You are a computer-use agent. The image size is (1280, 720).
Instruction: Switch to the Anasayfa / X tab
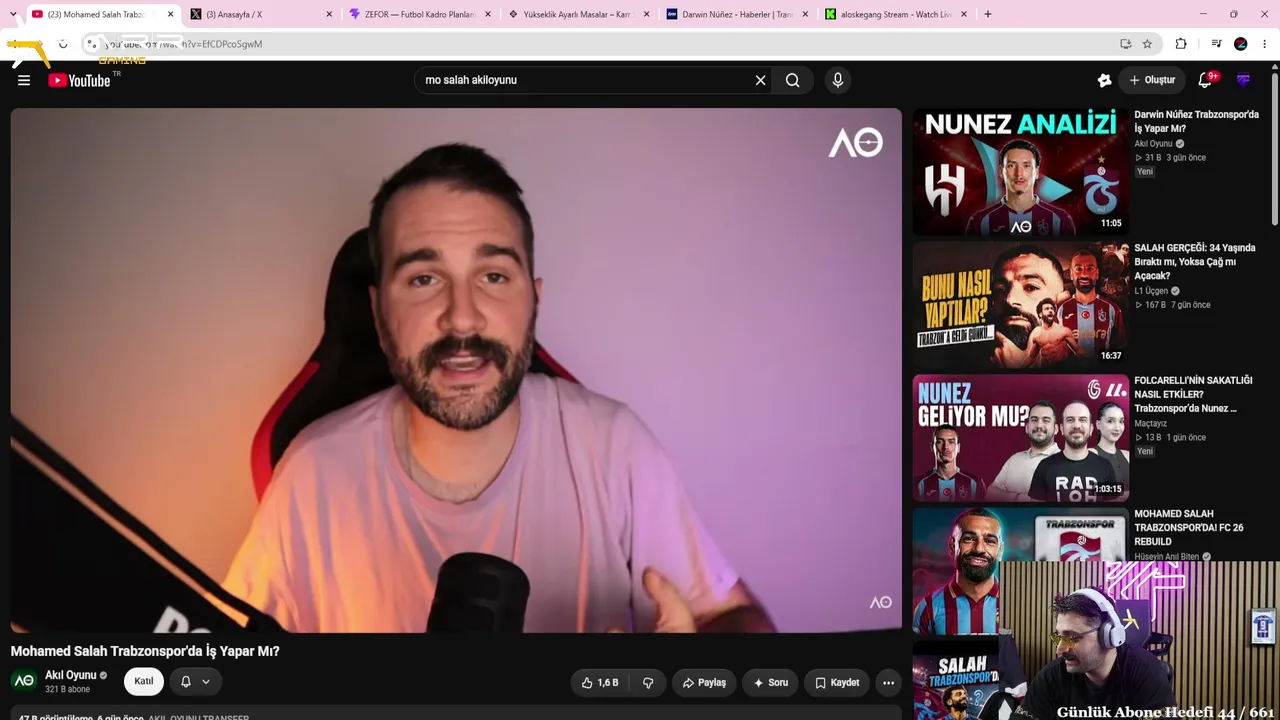[x=262, y=14]
